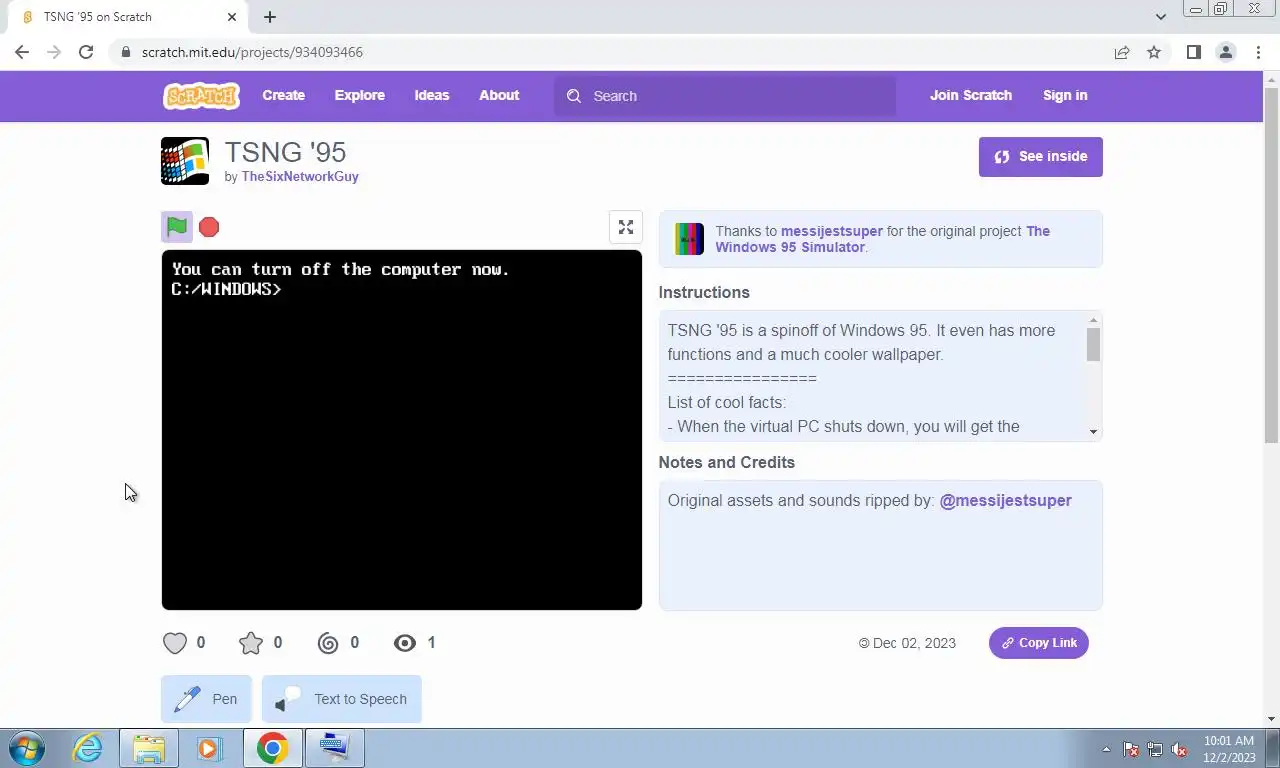Open Windows Media Player from the taskbar
The image size is (1280, 768).
pos(209,748)
